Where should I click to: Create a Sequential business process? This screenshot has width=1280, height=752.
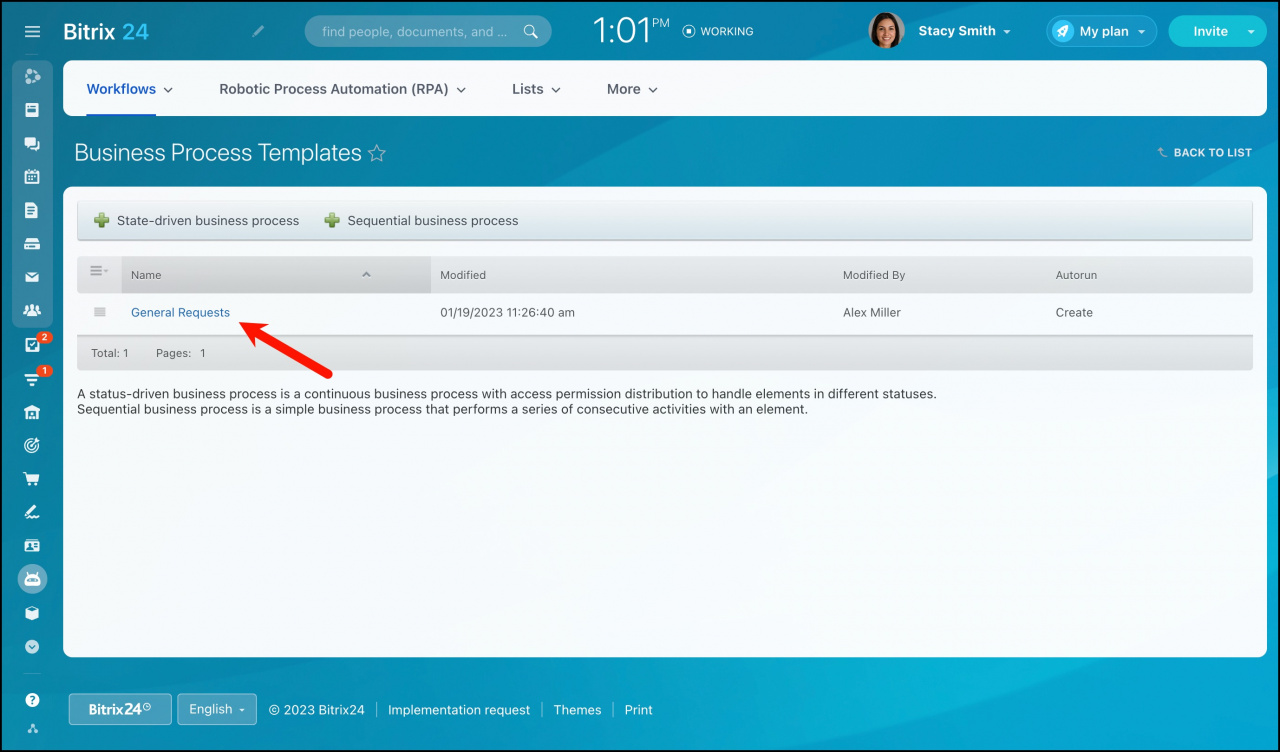[x=422, y=221]
